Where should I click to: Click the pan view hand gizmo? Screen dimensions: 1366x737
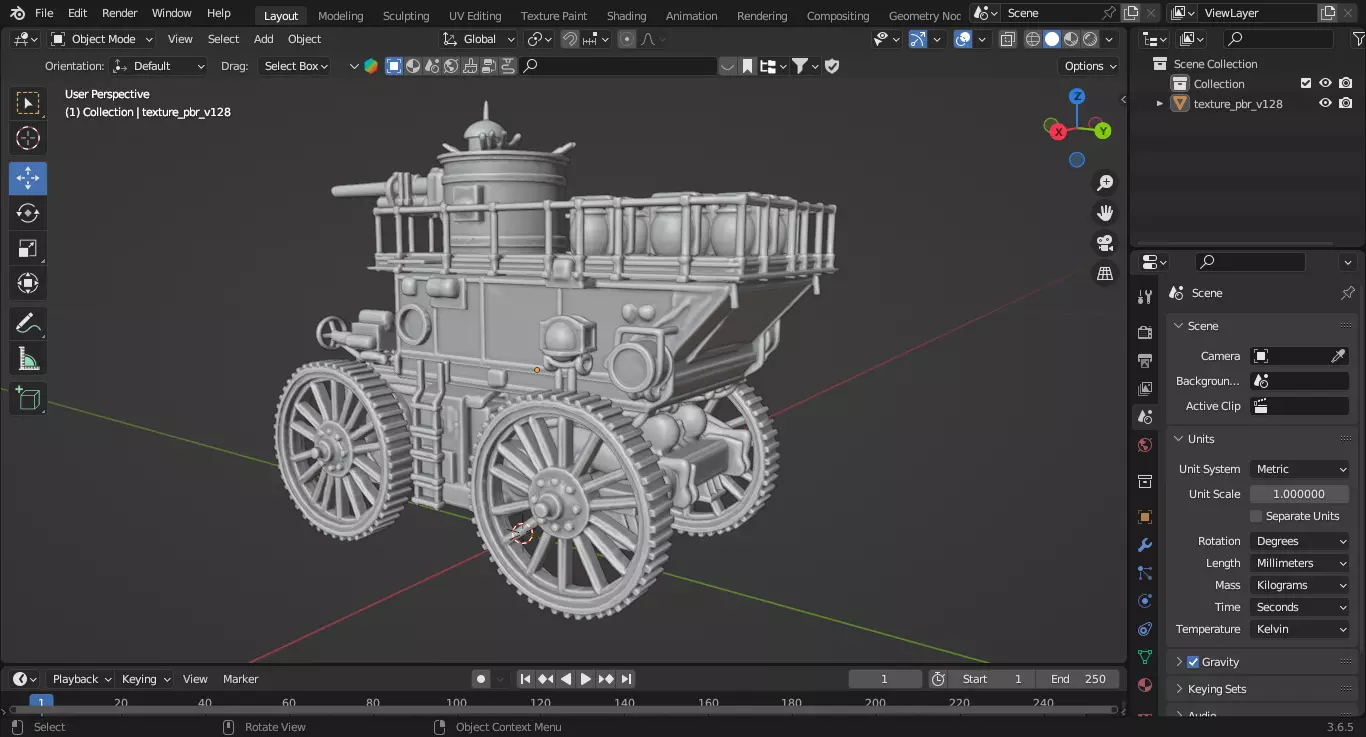(x=1105, y=213)
